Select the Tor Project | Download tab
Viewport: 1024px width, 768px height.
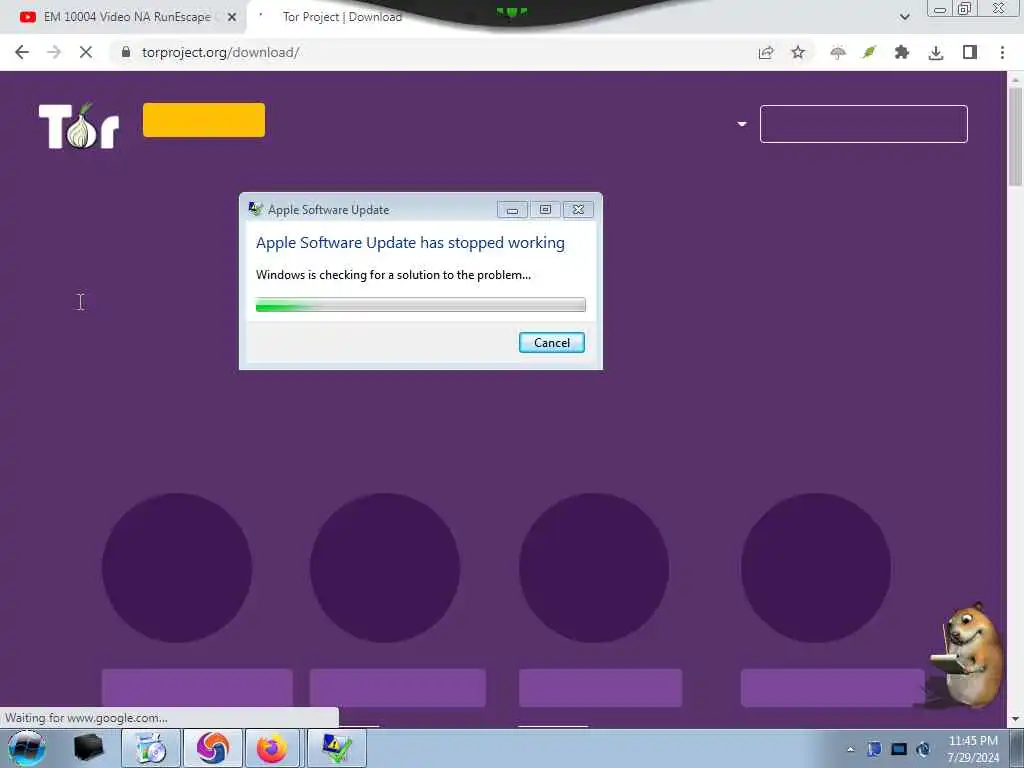(x=342, y=17)
